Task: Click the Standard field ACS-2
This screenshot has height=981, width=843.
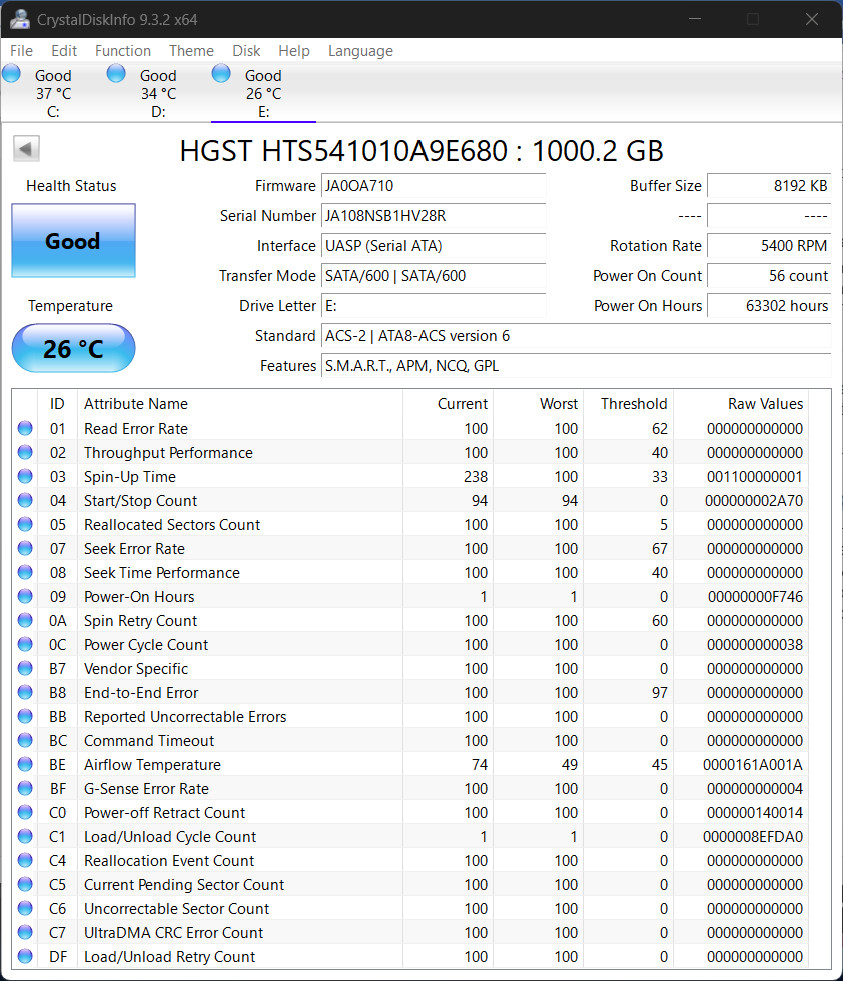Action: coord(576,336)
